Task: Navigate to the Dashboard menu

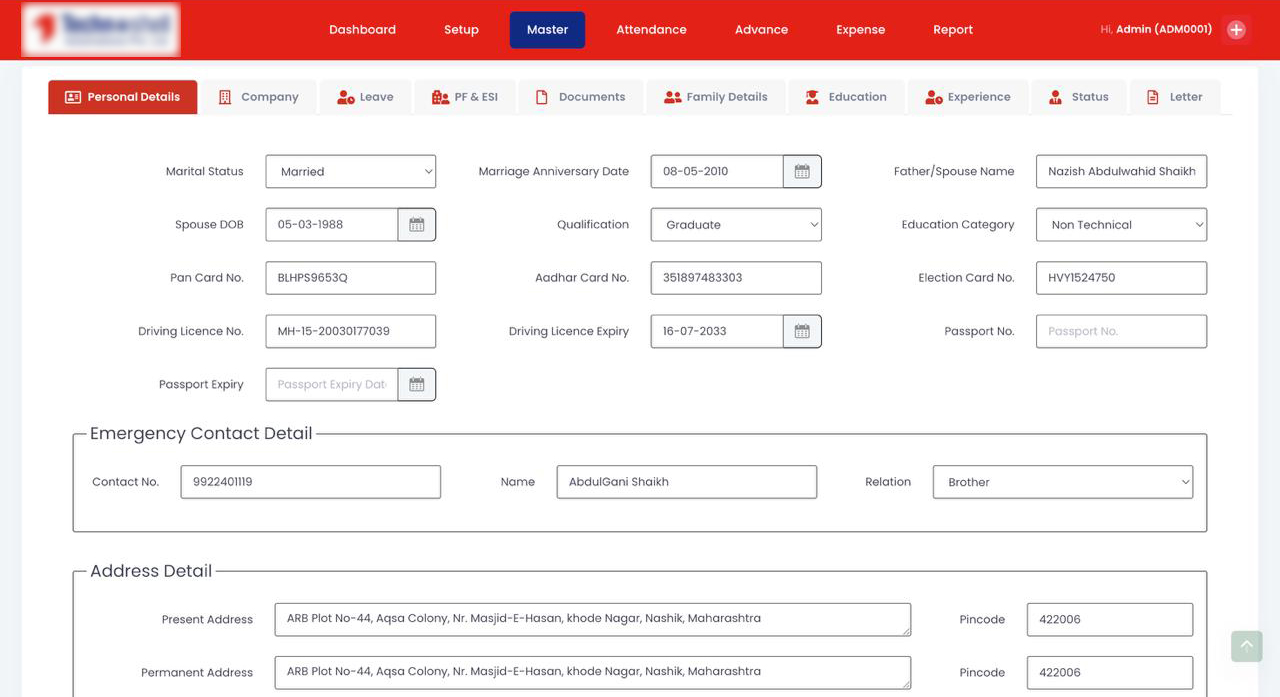Action: pos(362,29)
